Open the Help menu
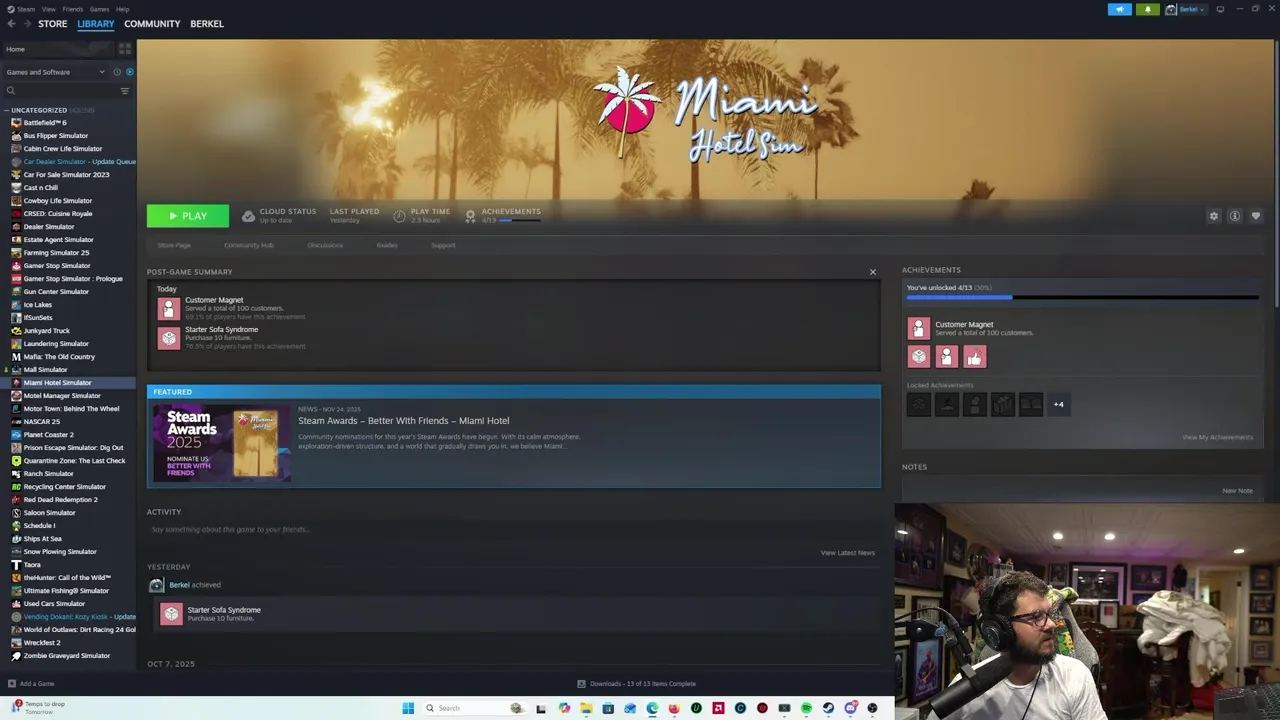Image resolution: width=1280 pixels, height=720 pixels. click(x=122, y=9)
